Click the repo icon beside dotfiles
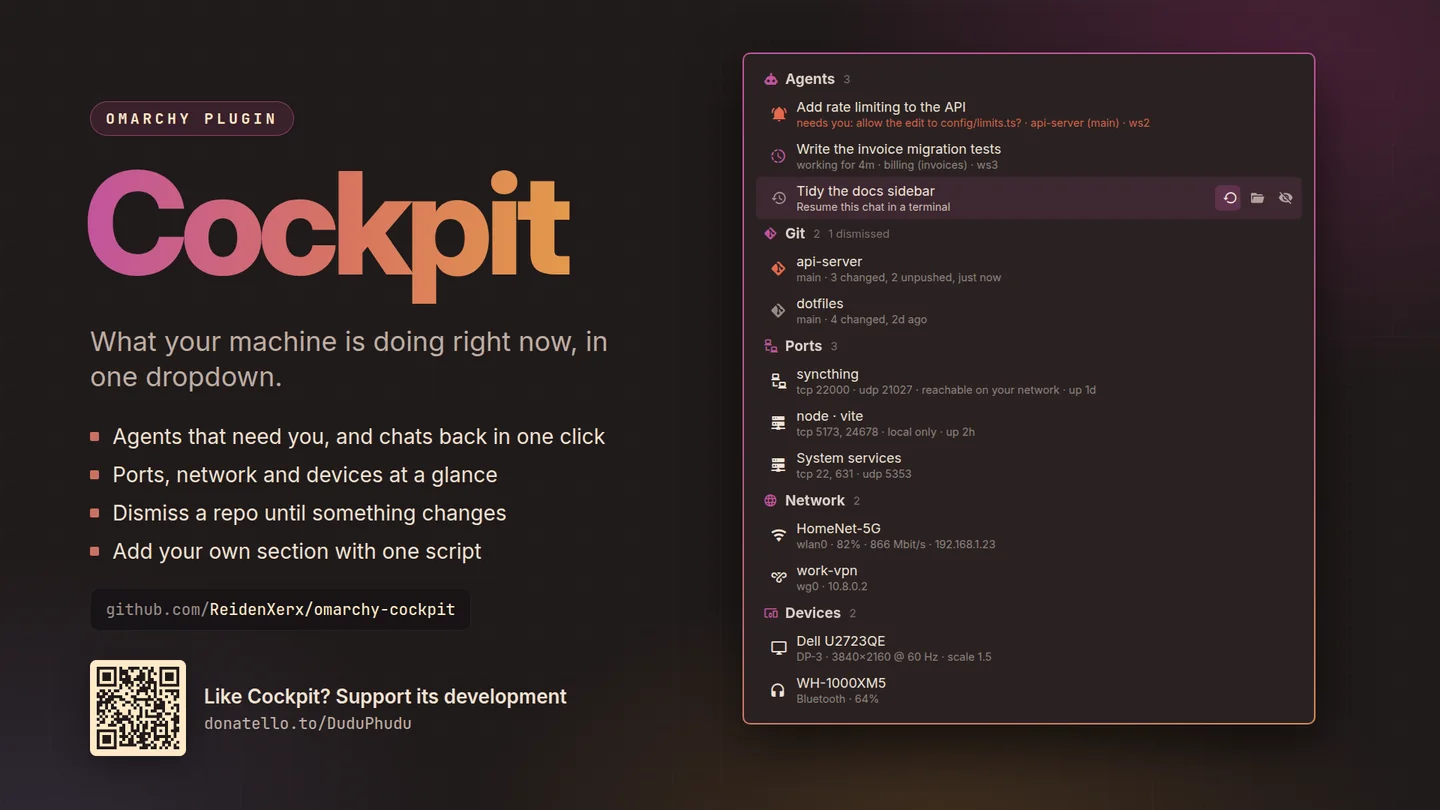This screenshot has width=1440, height=810. pyautogui.click(x=778, y=311)
